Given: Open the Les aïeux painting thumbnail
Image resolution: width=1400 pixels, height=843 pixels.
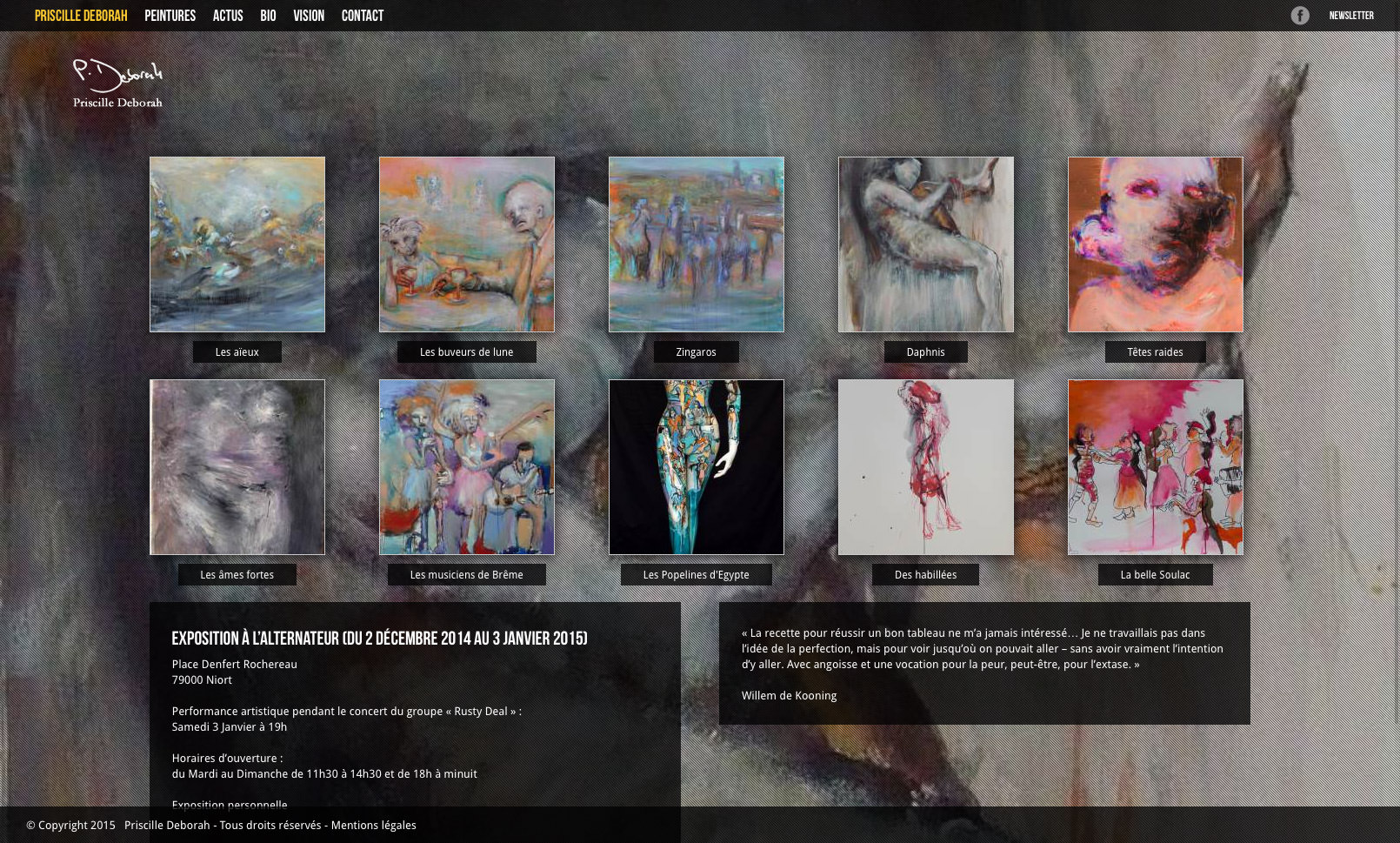Looking at the screenshot, I should (x=237, y=244).
